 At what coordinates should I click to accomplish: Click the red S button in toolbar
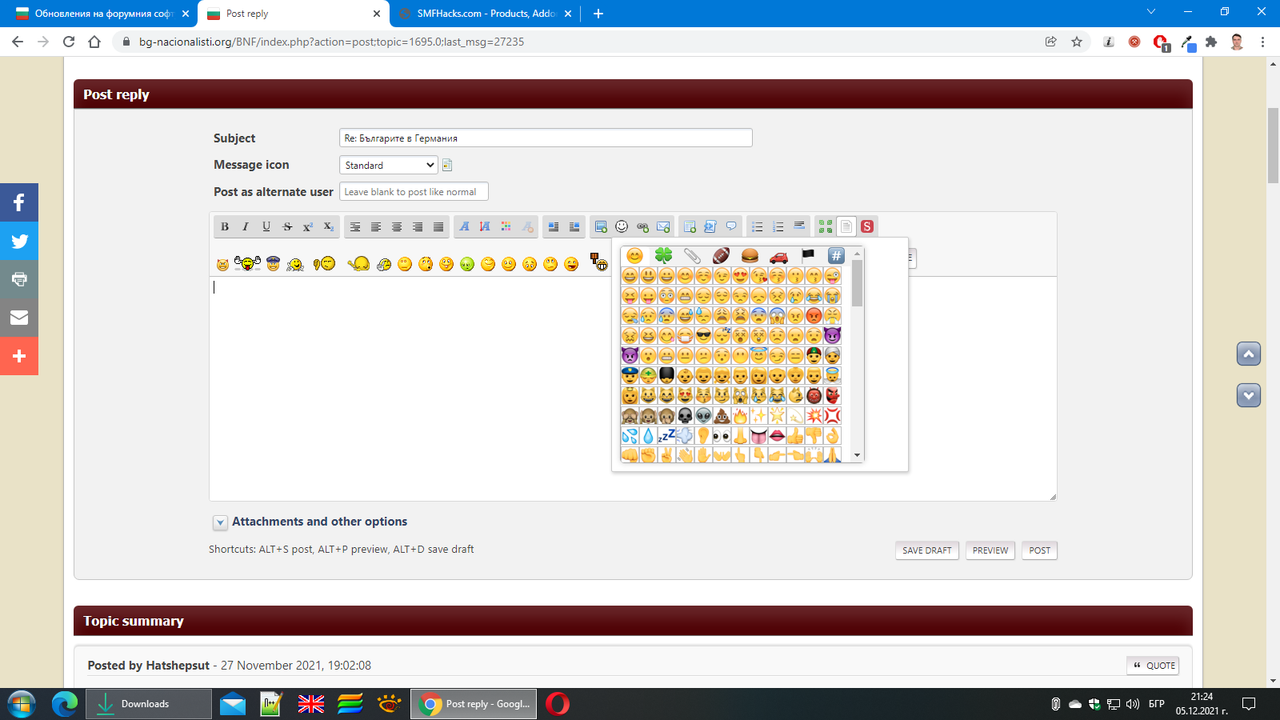[x=867, y=227]
